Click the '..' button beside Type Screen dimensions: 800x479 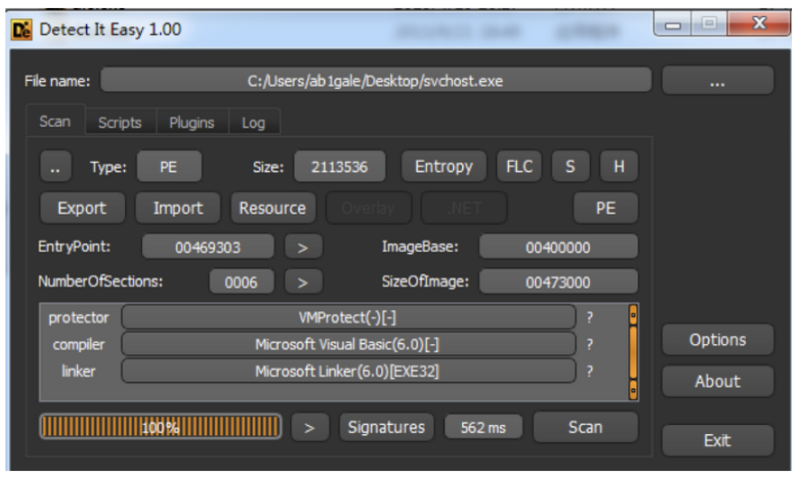pos(56,167)
